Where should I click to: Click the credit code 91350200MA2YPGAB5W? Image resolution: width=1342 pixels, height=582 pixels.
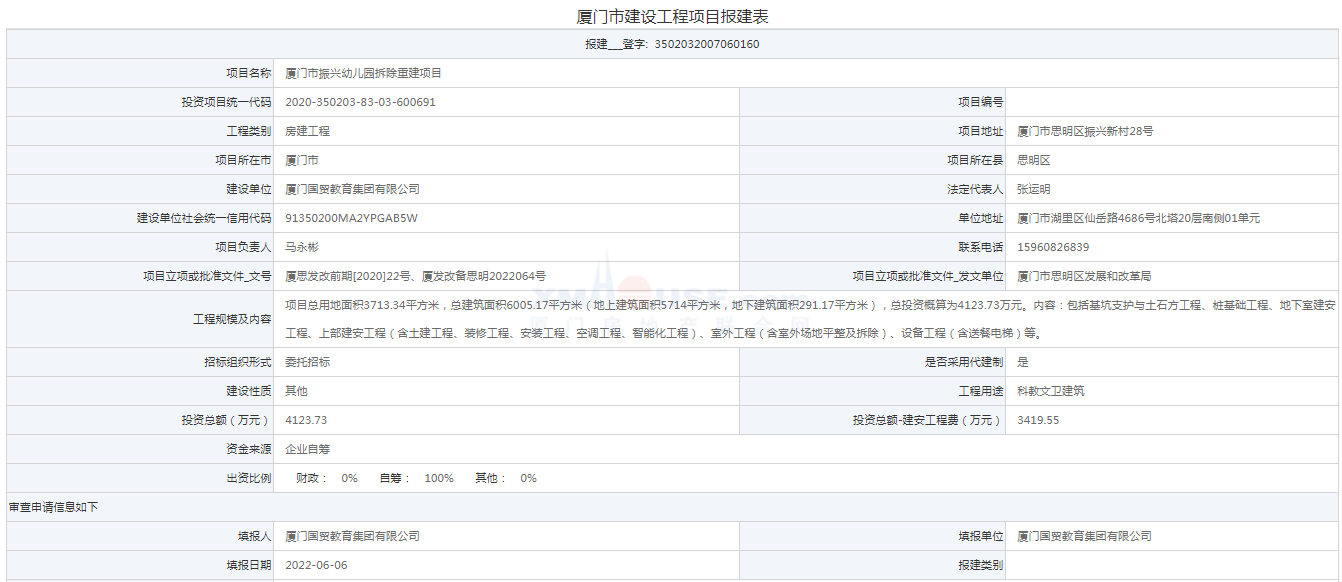pos(351,218)
